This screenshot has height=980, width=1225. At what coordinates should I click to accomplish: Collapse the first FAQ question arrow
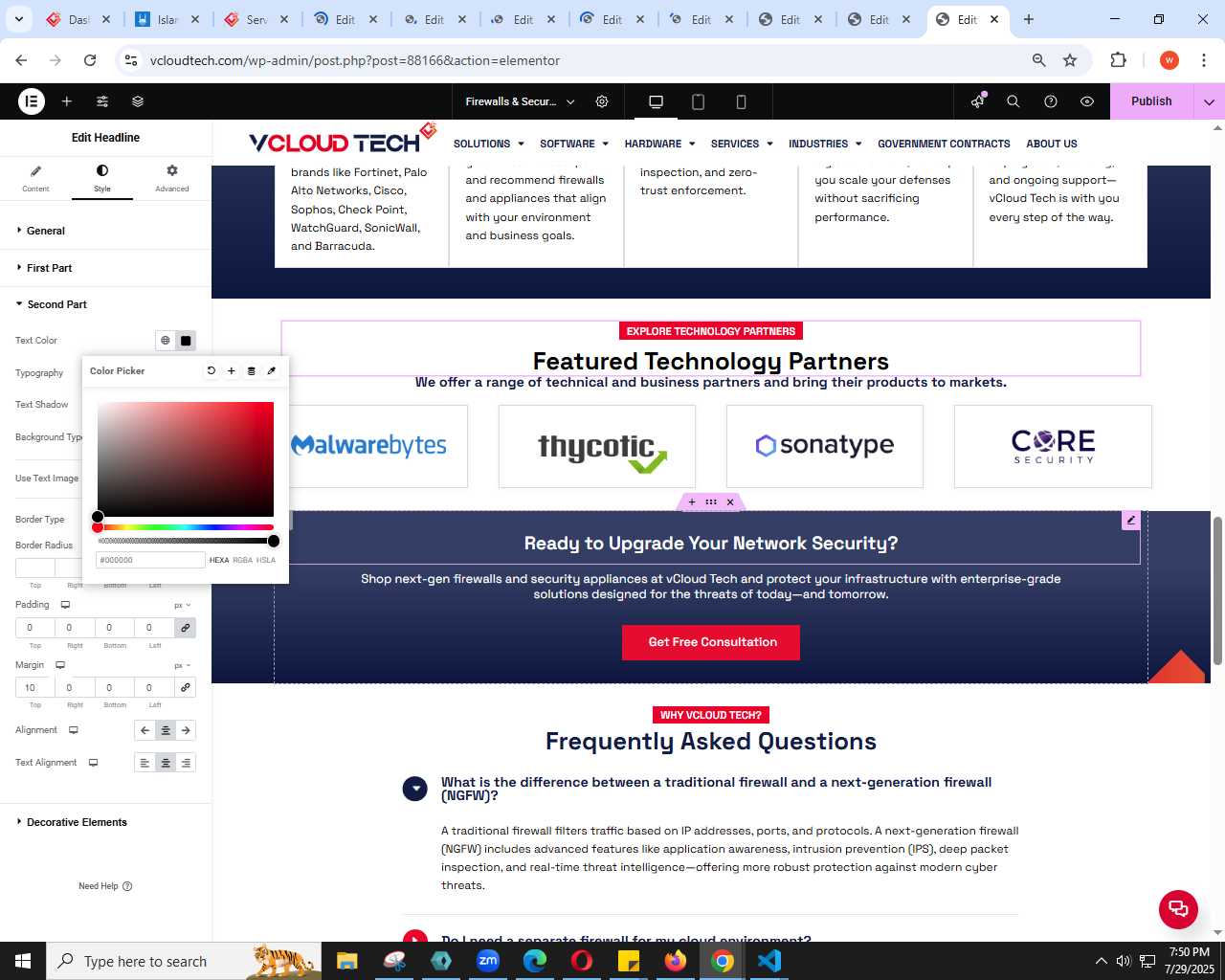pyautogui.click(x=415, y=789)
